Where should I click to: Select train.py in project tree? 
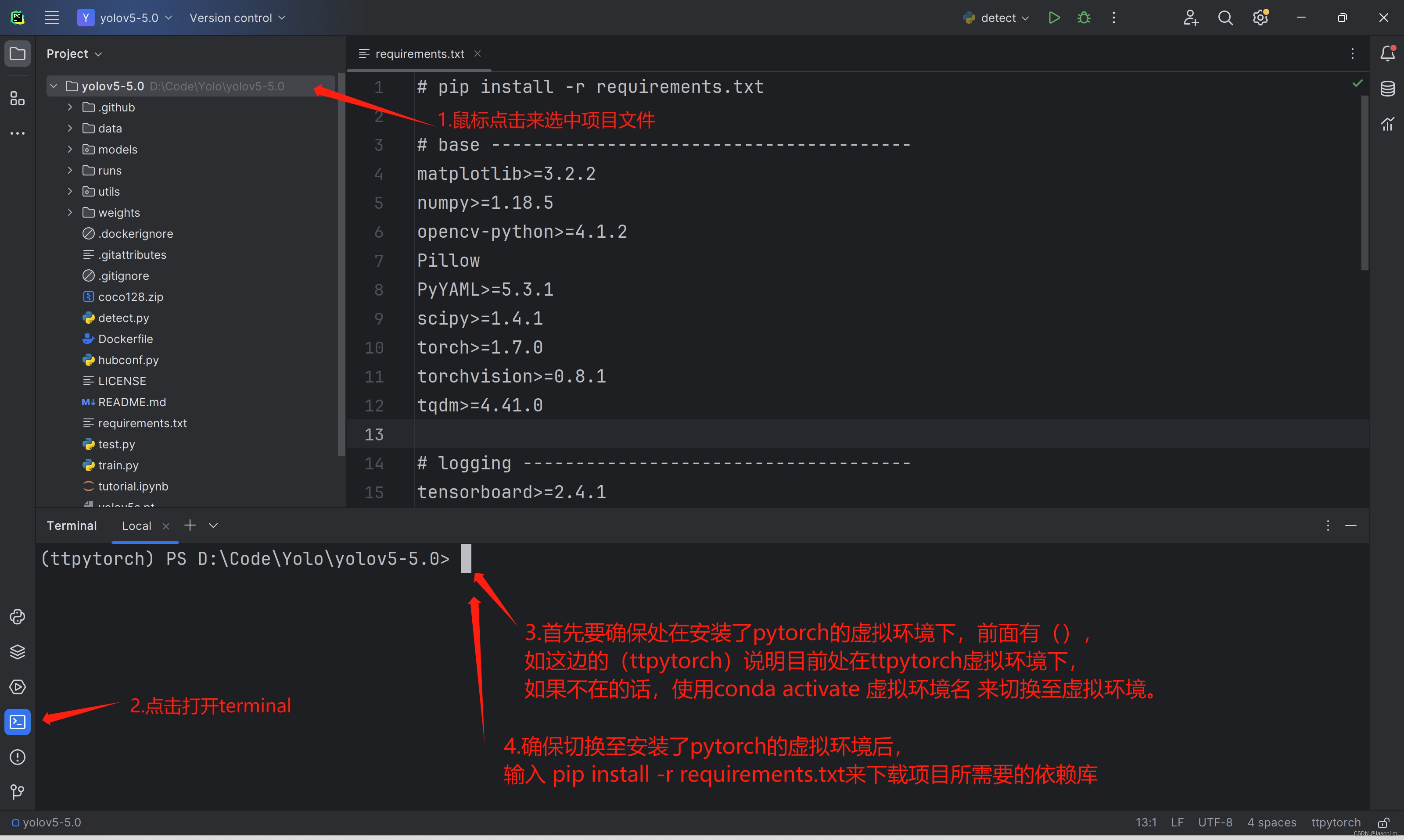(118, 465)
